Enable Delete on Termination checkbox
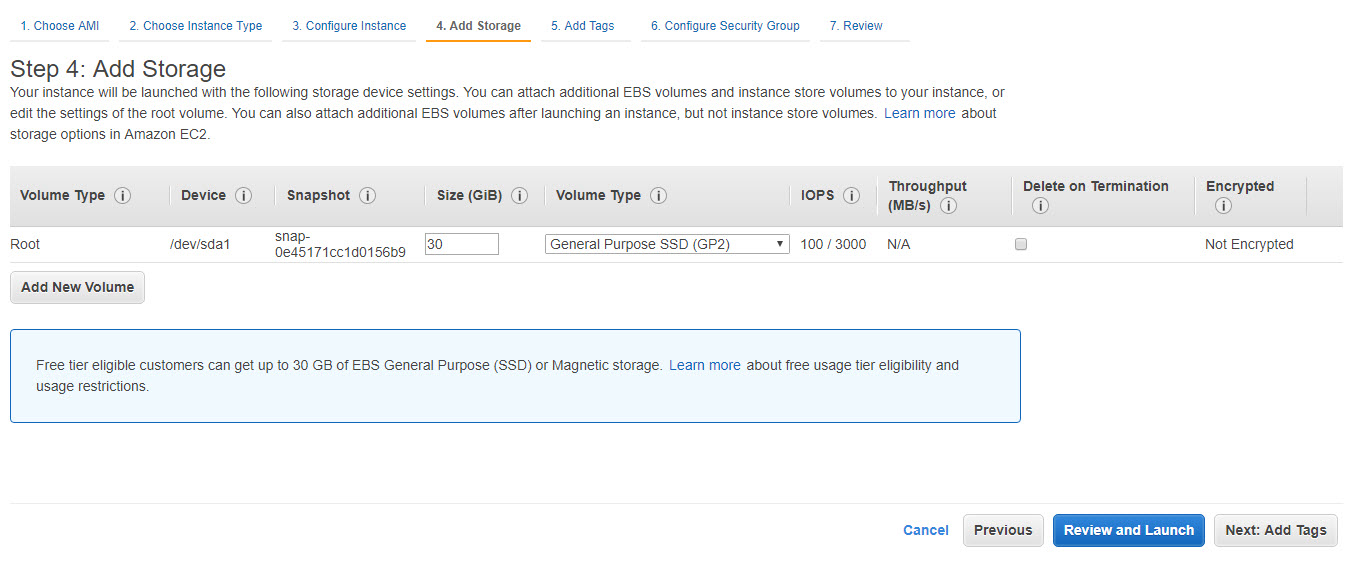 pyautogui.click(x=1021, y=244)
